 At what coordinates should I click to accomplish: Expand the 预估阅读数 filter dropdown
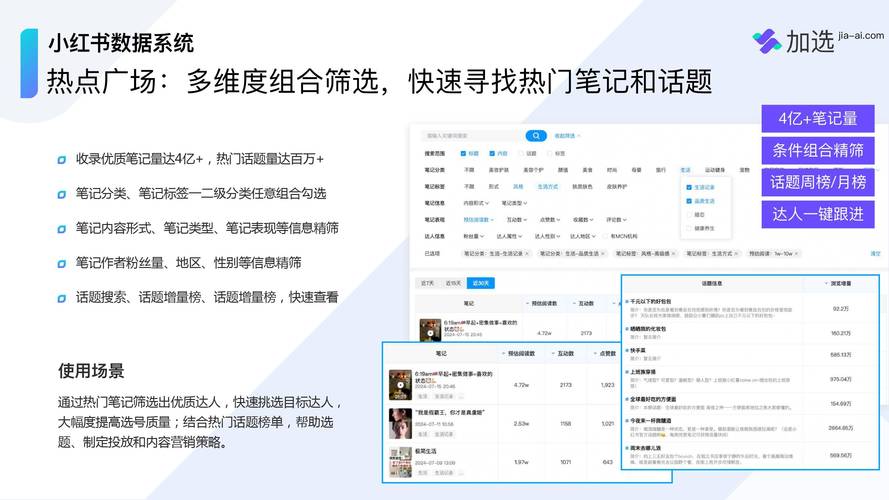click(x=479, y=219)
